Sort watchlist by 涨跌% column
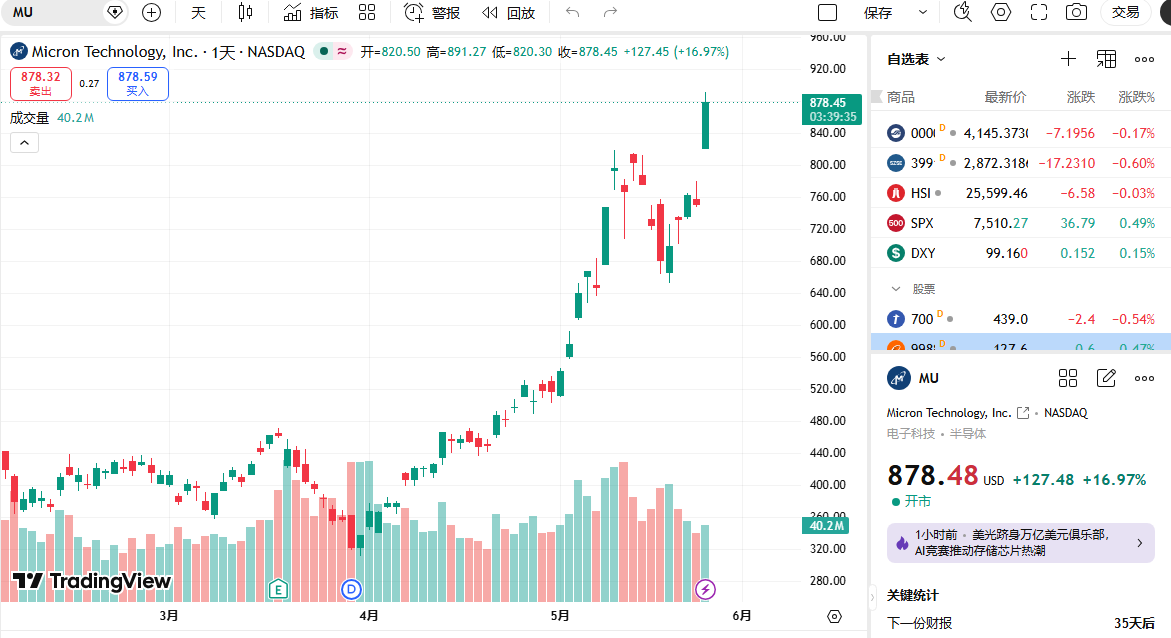Image resolution: width=1171 pixels, height=638 pixels. tap(1136, 97)
